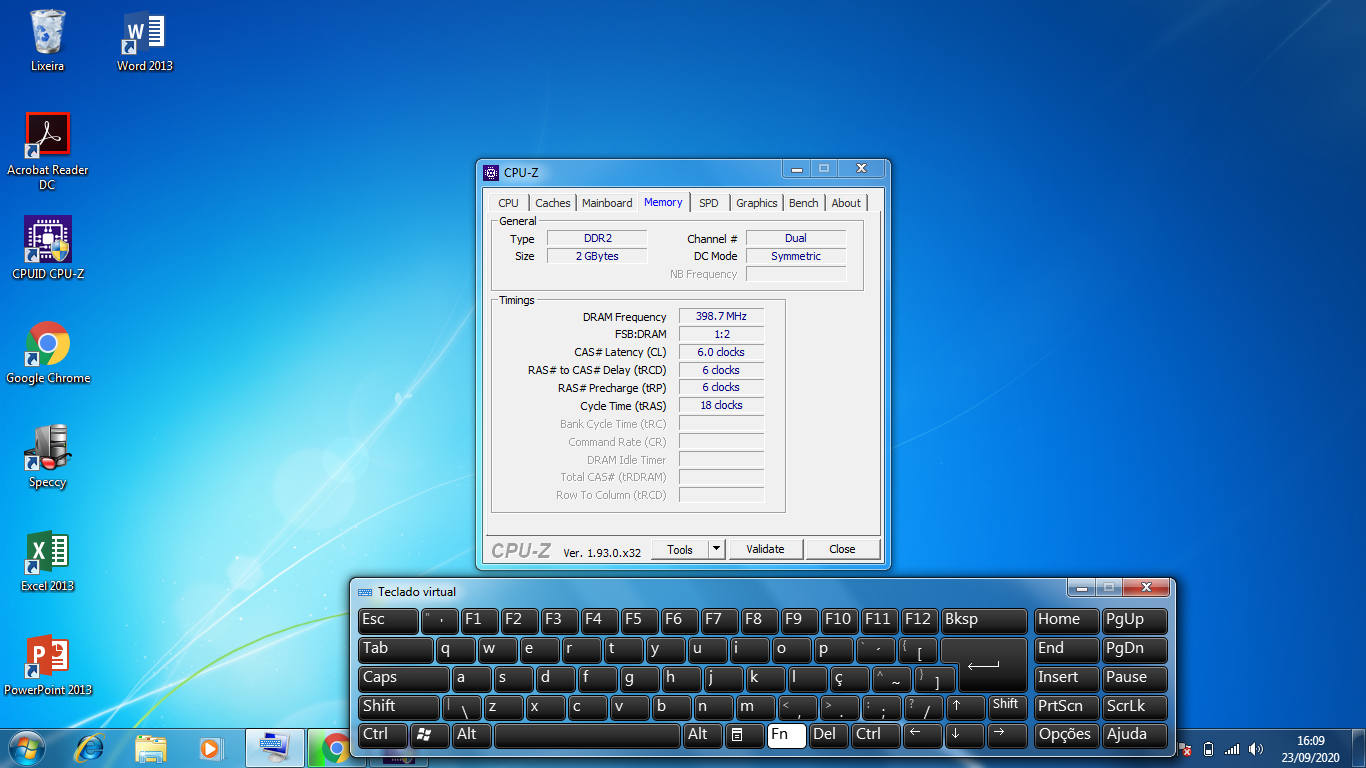Click the DRAM Frequency value field
The height and width of the screenshot is (768, 1366).
tap(721, 316)
